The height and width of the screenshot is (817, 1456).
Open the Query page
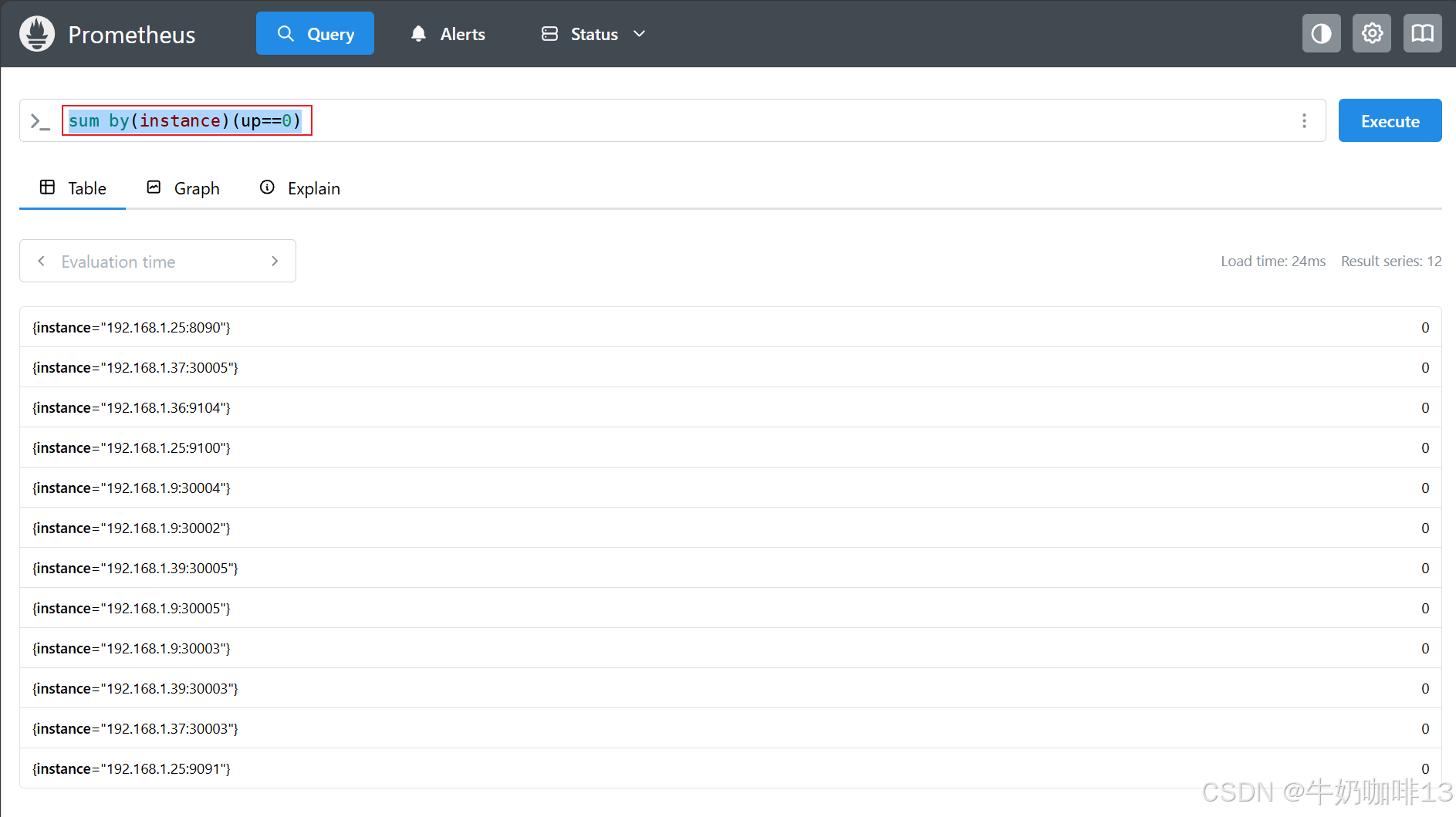pos(315,33)
